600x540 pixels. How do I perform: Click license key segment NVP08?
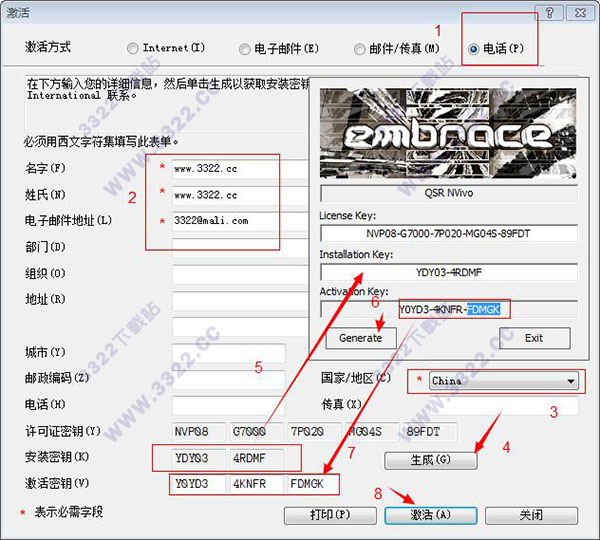pyautogui.click(x=198, y=432)
